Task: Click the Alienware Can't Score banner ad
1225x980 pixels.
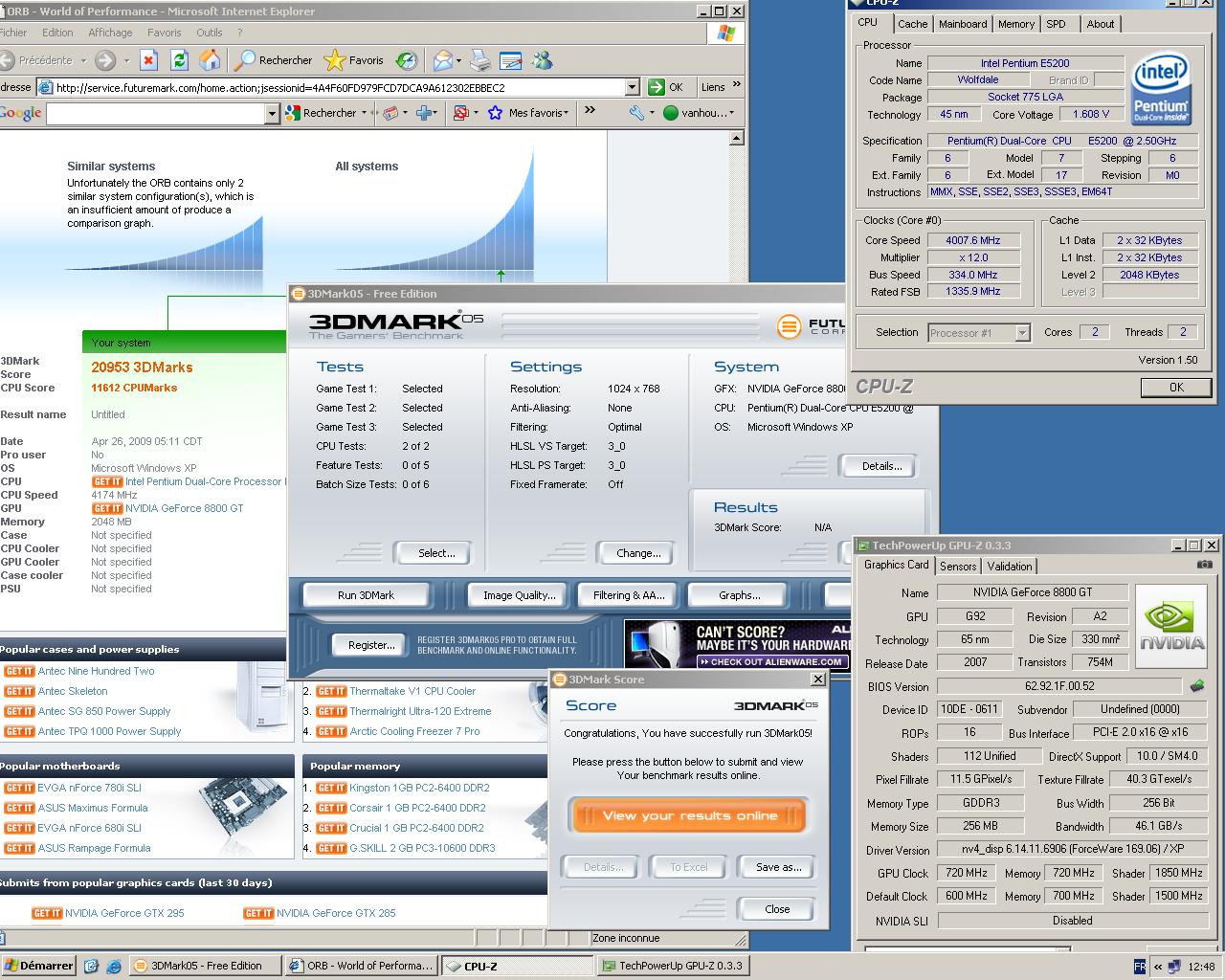Action: tap(737, 646)
